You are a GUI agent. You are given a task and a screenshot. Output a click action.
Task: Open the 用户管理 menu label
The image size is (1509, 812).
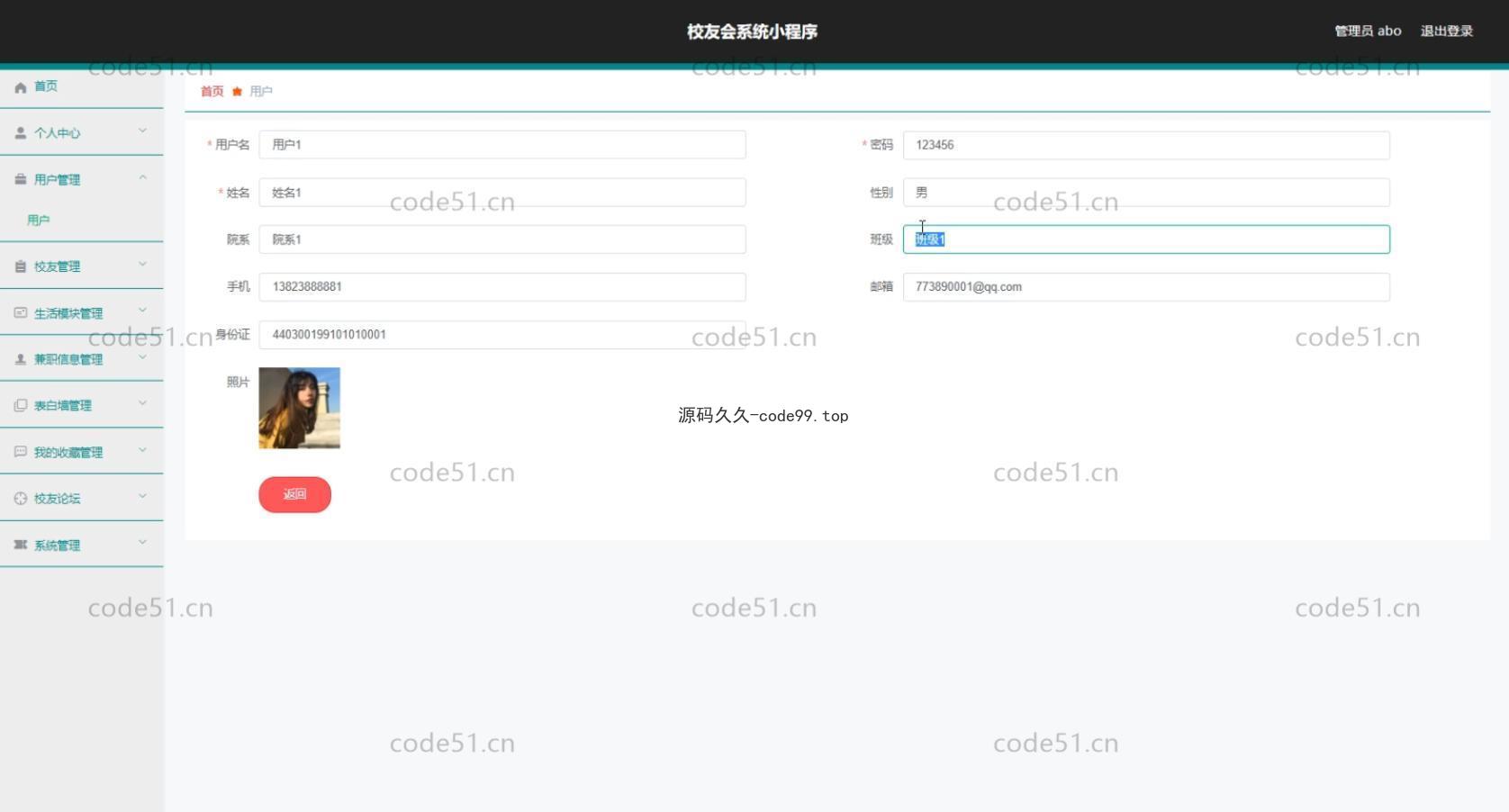[57, 180]
